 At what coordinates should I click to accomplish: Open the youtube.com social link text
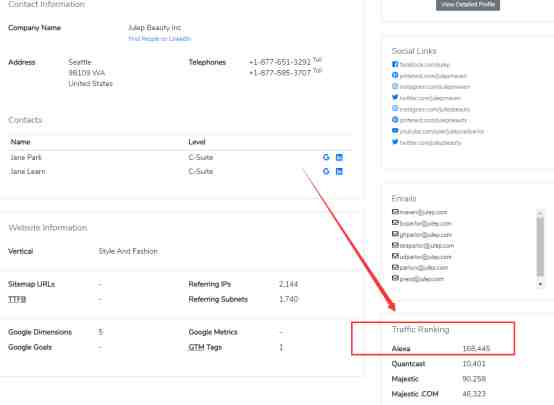tap(442, 131)
